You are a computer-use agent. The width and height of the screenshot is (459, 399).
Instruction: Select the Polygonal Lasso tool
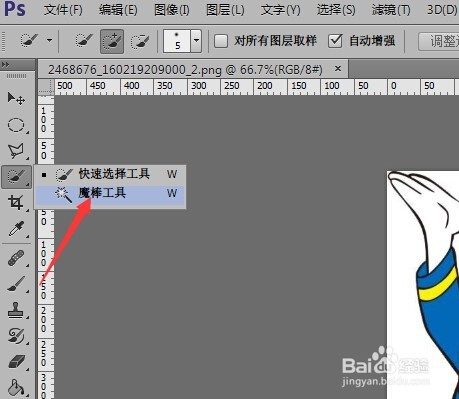pos(16,151)
